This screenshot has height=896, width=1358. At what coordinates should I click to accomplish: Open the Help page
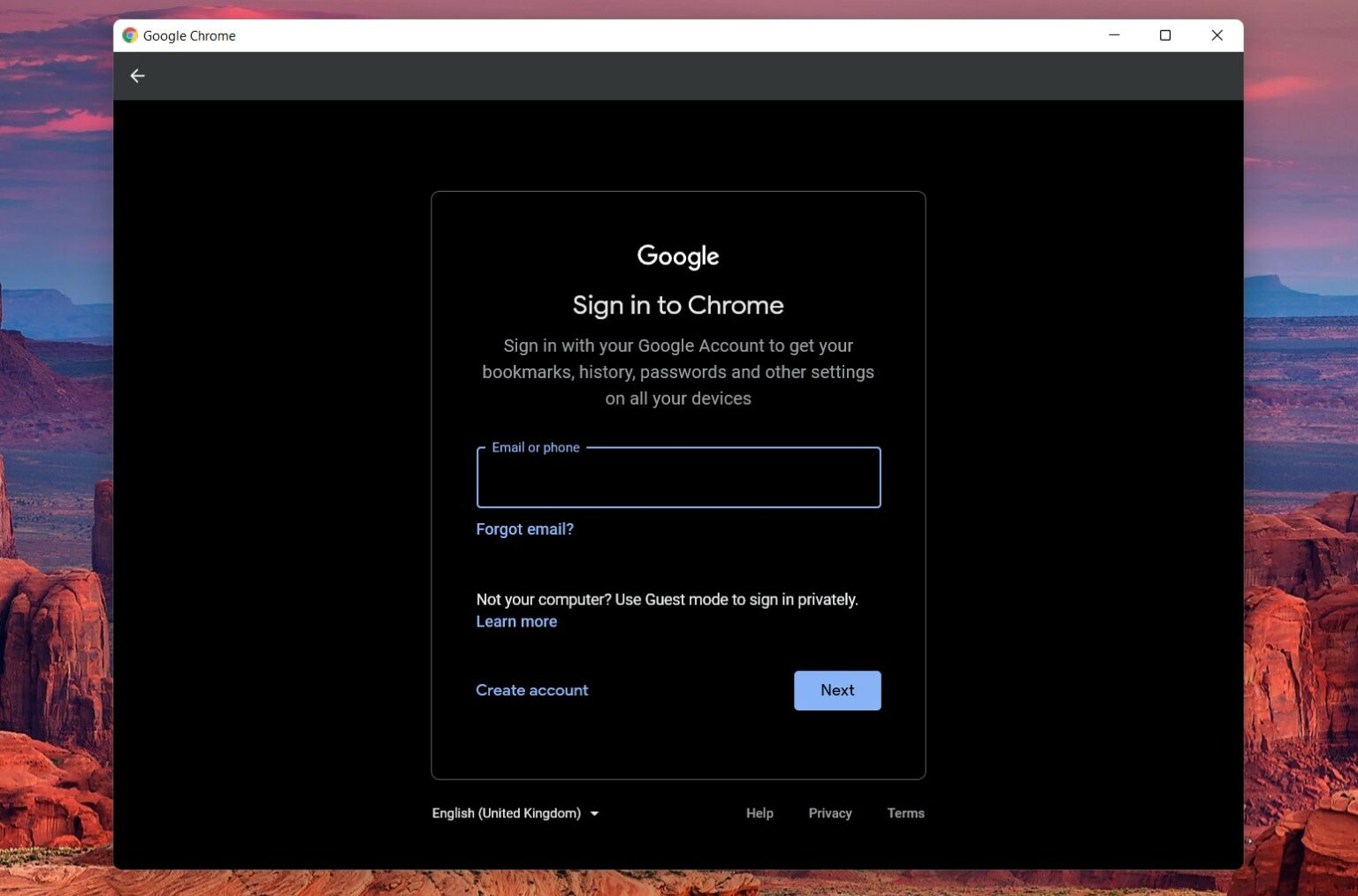tap(759, 813)
